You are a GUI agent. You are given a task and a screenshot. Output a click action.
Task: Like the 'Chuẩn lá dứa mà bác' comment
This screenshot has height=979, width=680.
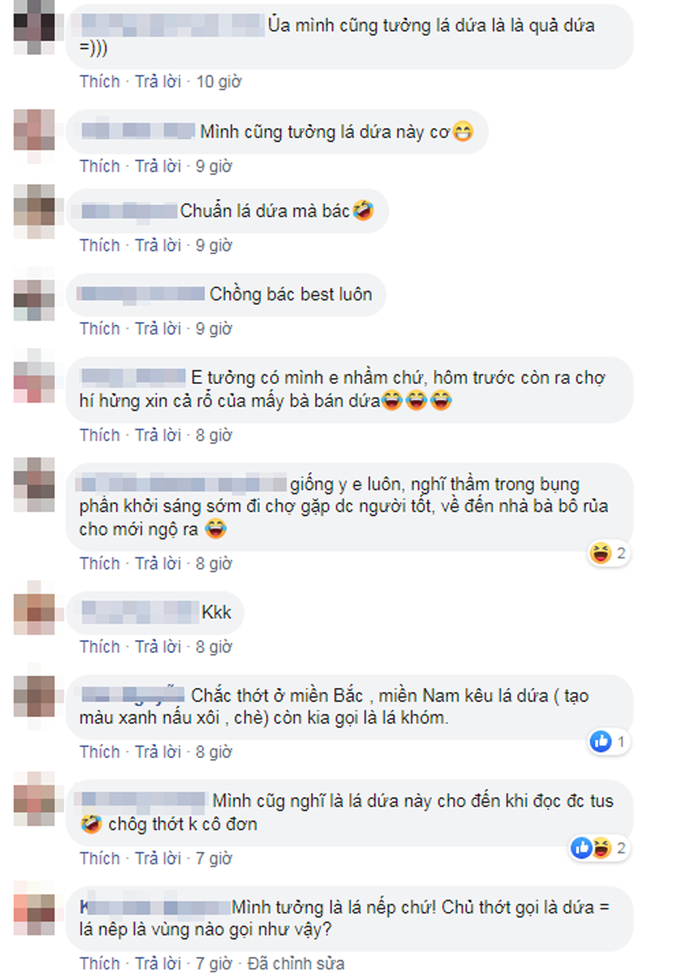(x=100, y=245)
